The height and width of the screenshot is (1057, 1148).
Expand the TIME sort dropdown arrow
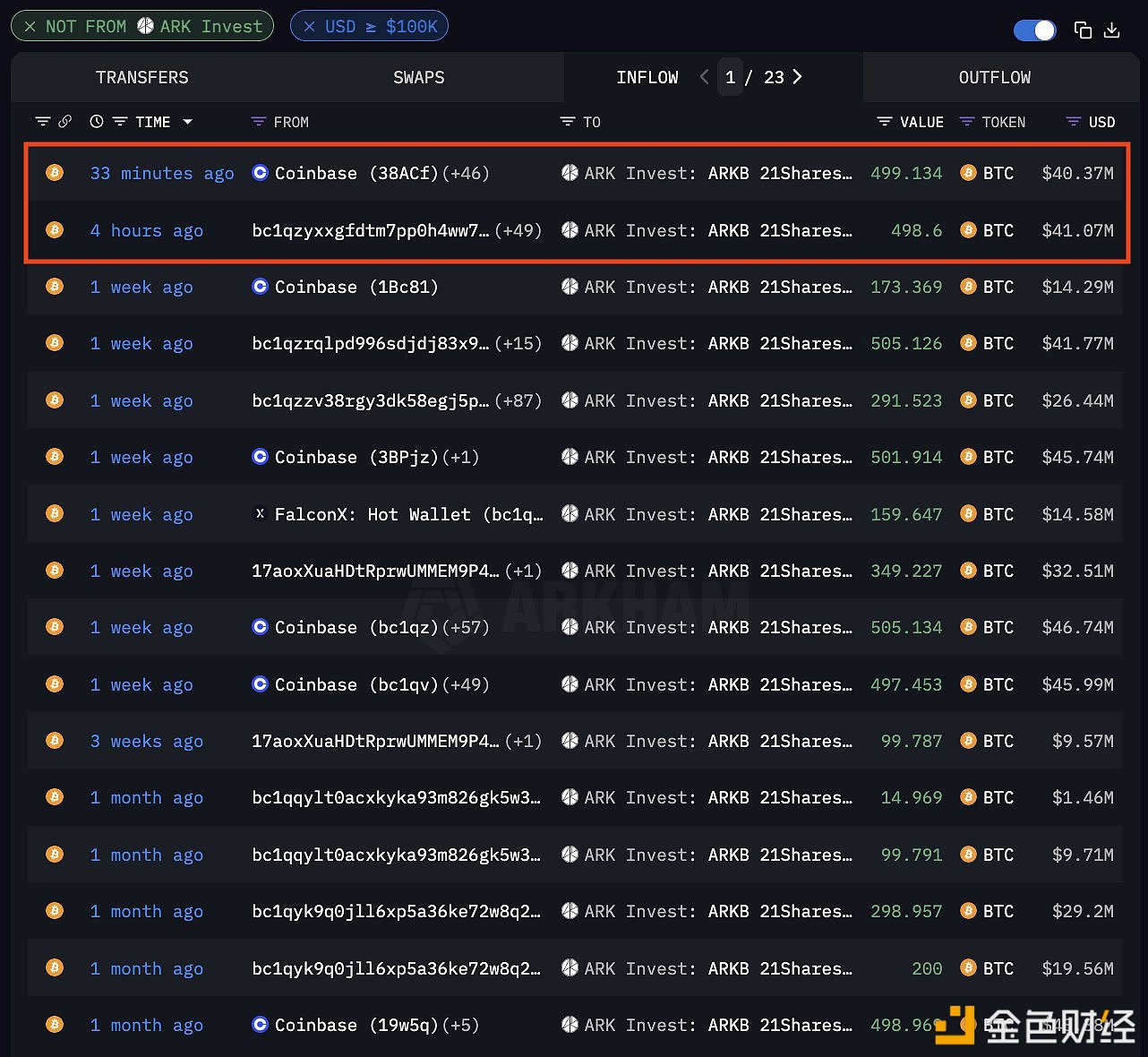click(x=187, y=122)
